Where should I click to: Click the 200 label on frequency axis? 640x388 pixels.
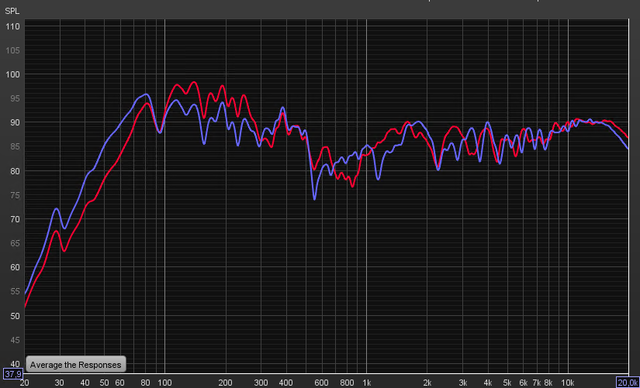click(225, 383)
